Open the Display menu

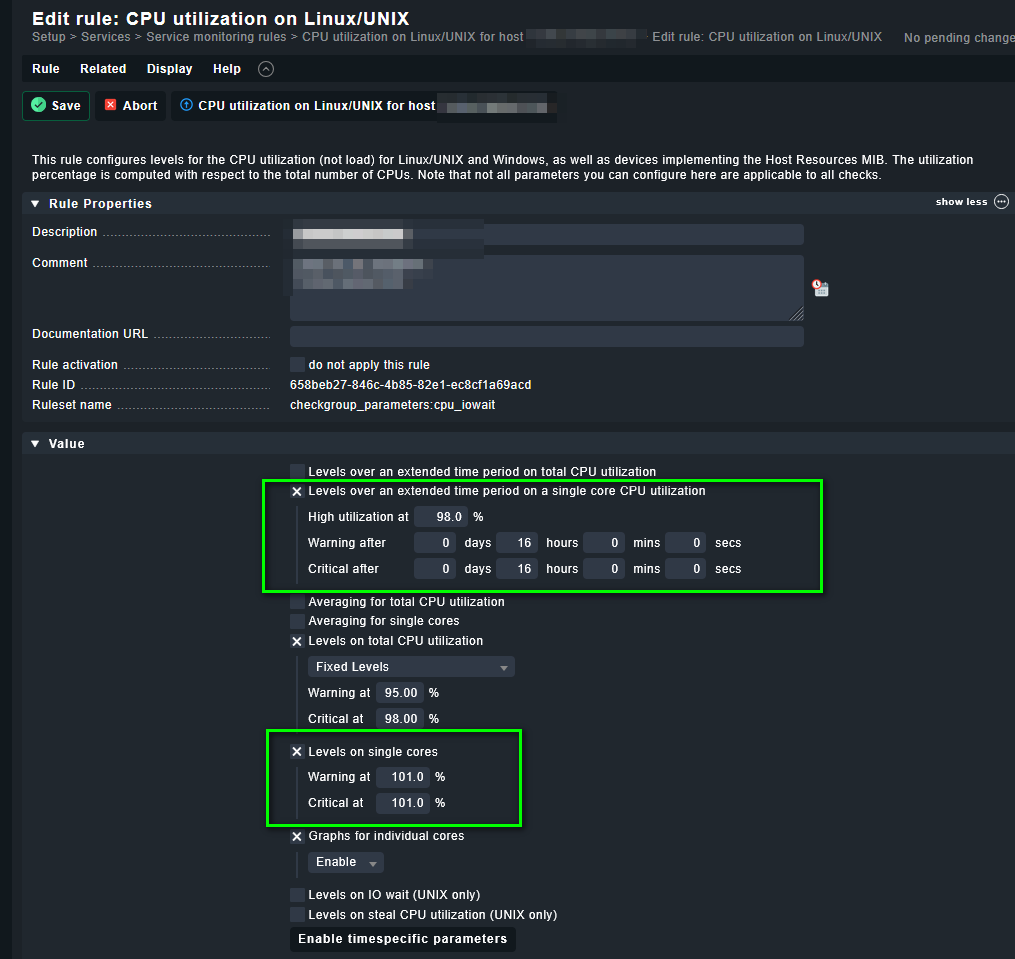point(169,69)
